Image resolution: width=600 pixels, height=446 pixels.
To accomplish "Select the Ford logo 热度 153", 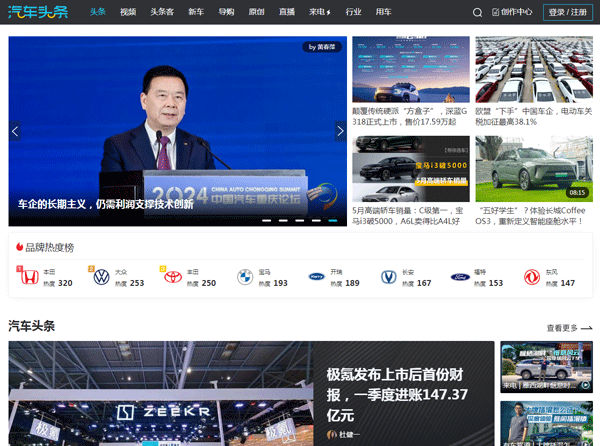I will point(460,277).
